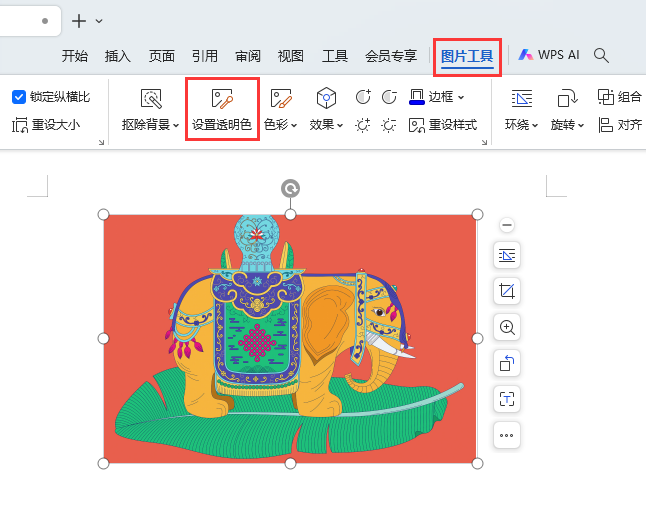Viewport: 646px width, 527px height.
Task: Open the floating more options ellipsis
Action: [507, 435]
